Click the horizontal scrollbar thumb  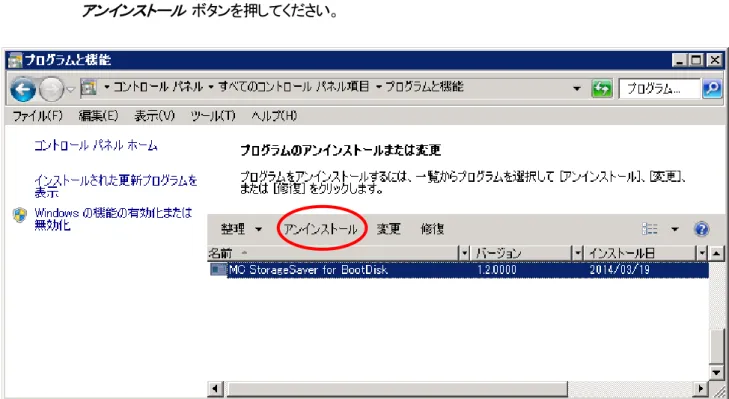pos(397,388)
